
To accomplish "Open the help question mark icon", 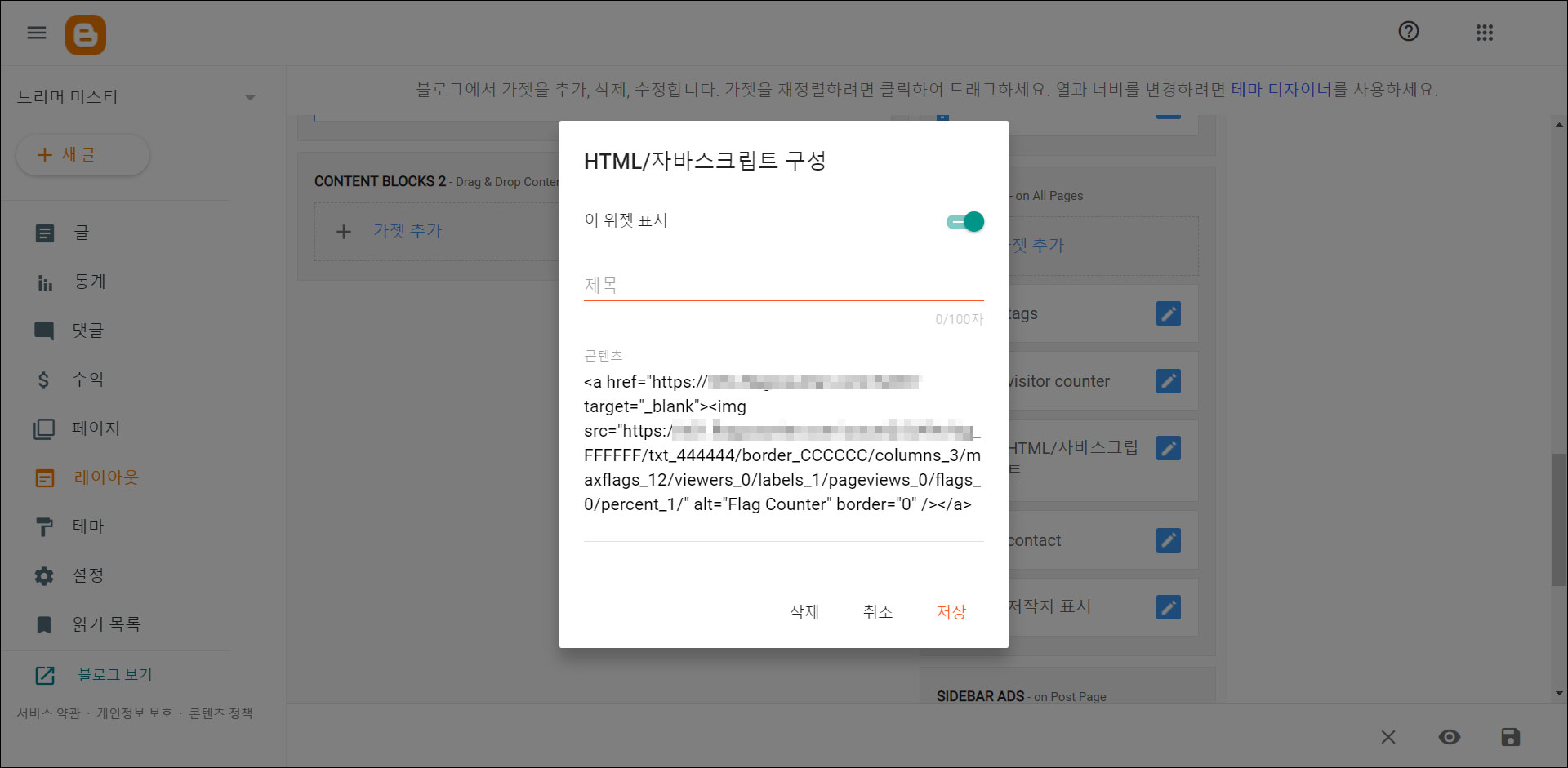I will pyautogui.click(x=1409, y=32).
